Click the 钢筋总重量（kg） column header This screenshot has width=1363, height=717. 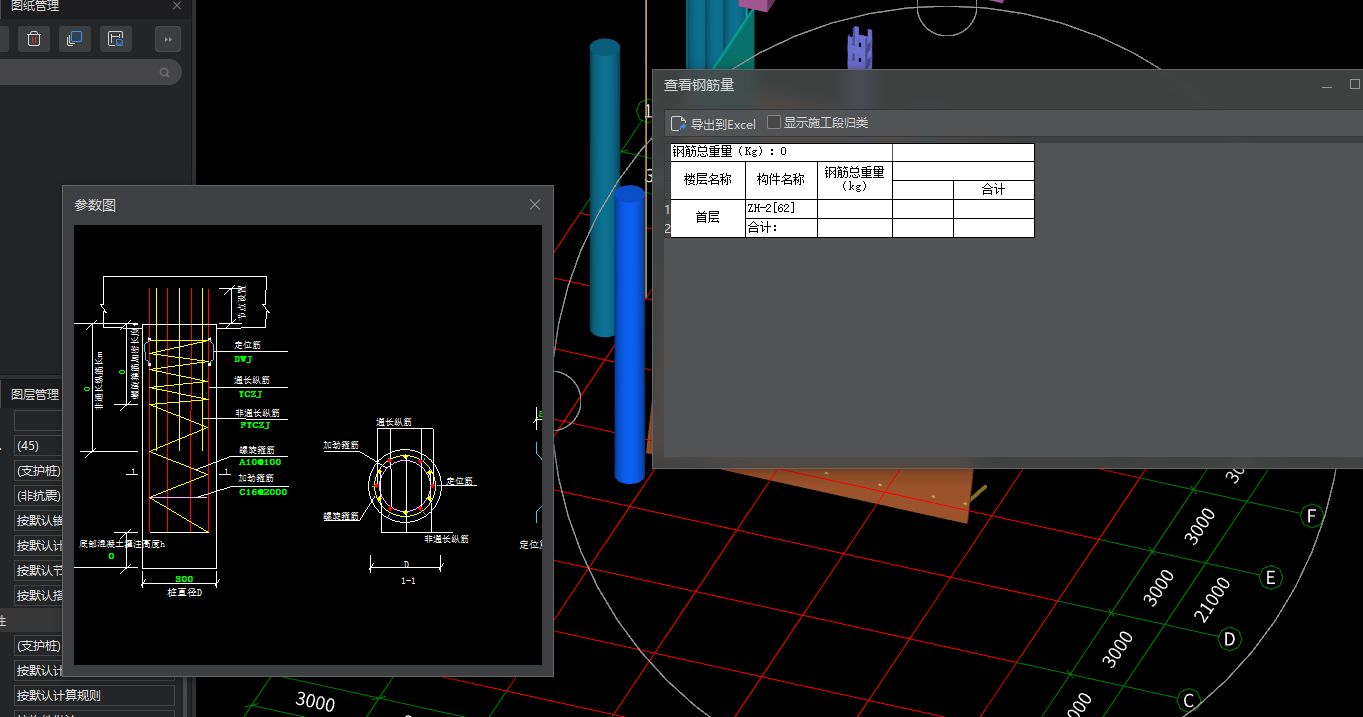coord(855,180)
